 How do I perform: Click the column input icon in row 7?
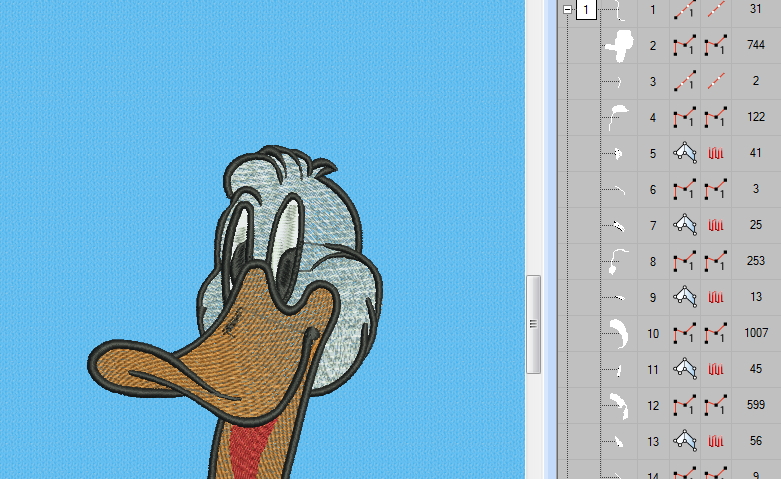pos(685,225)
